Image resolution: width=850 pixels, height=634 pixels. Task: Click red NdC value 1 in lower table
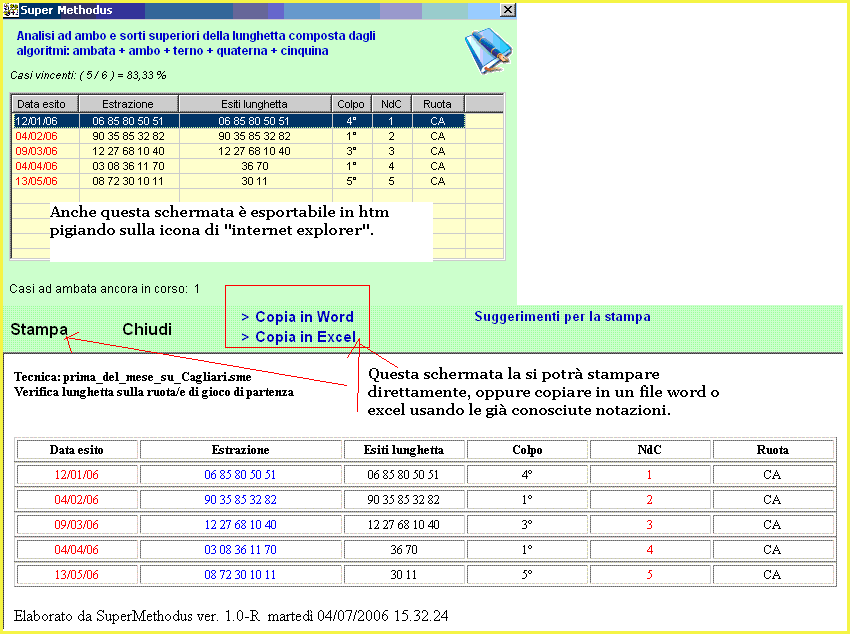[x=649, y=475]
